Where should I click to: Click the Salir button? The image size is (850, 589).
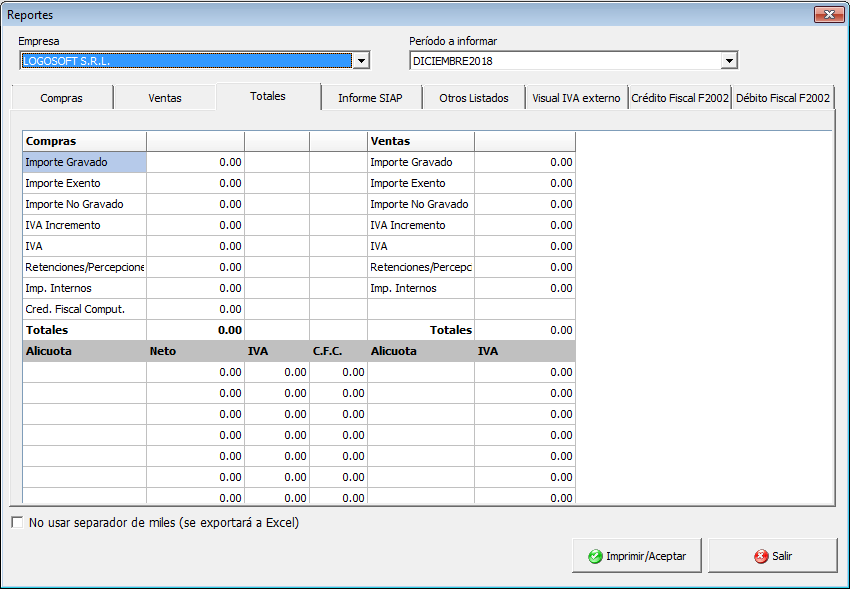click(772, 556)
